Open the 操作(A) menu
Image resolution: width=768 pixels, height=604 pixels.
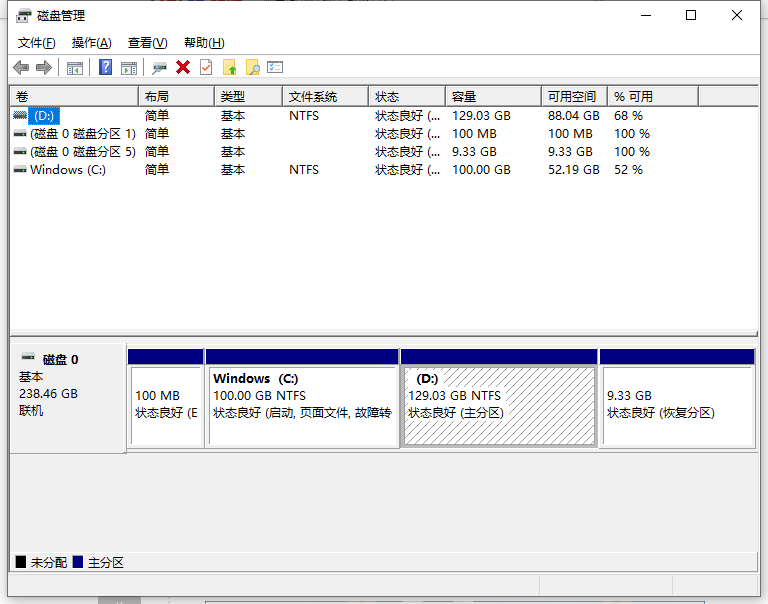91,43
